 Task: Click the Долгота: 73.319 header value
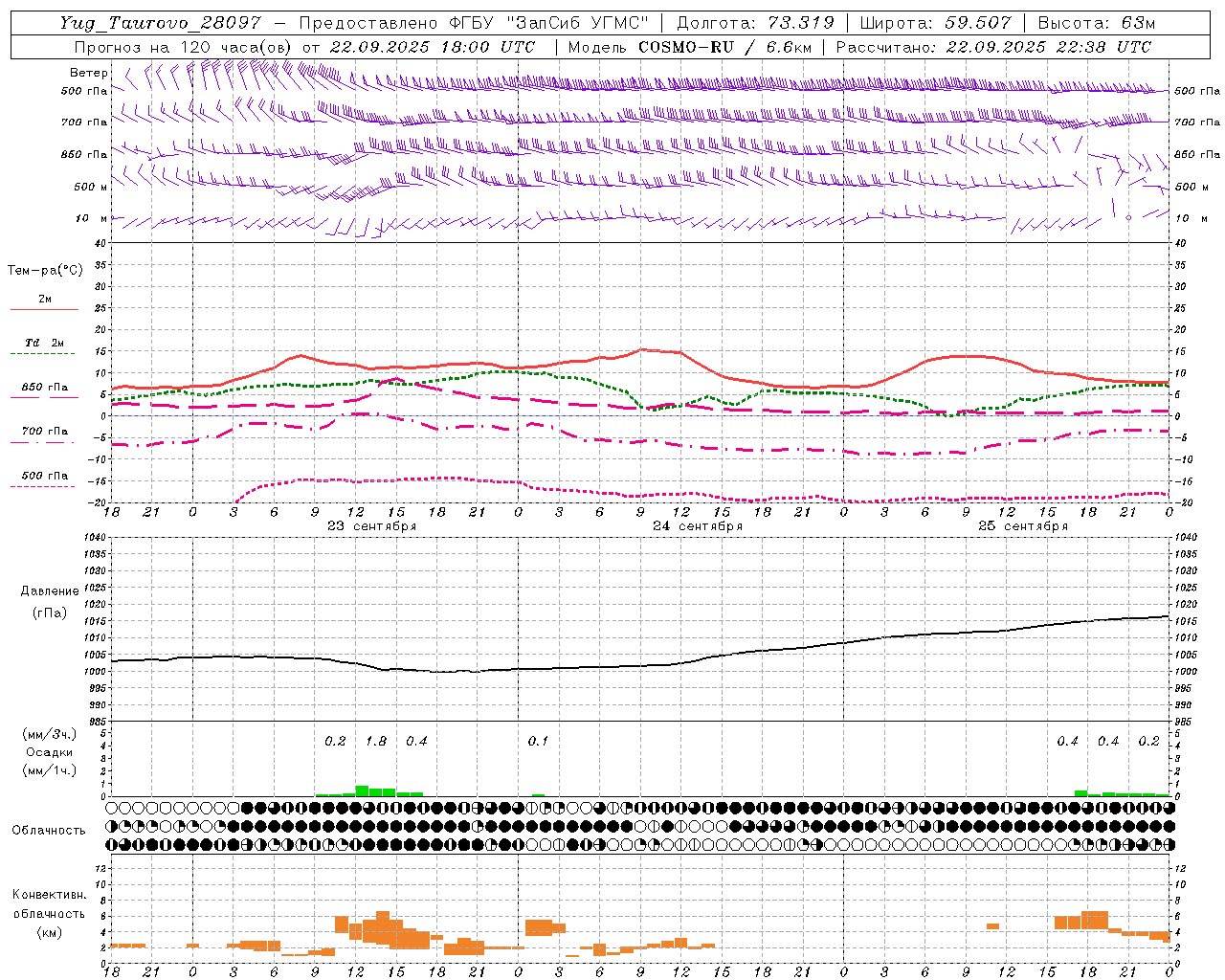755,23
